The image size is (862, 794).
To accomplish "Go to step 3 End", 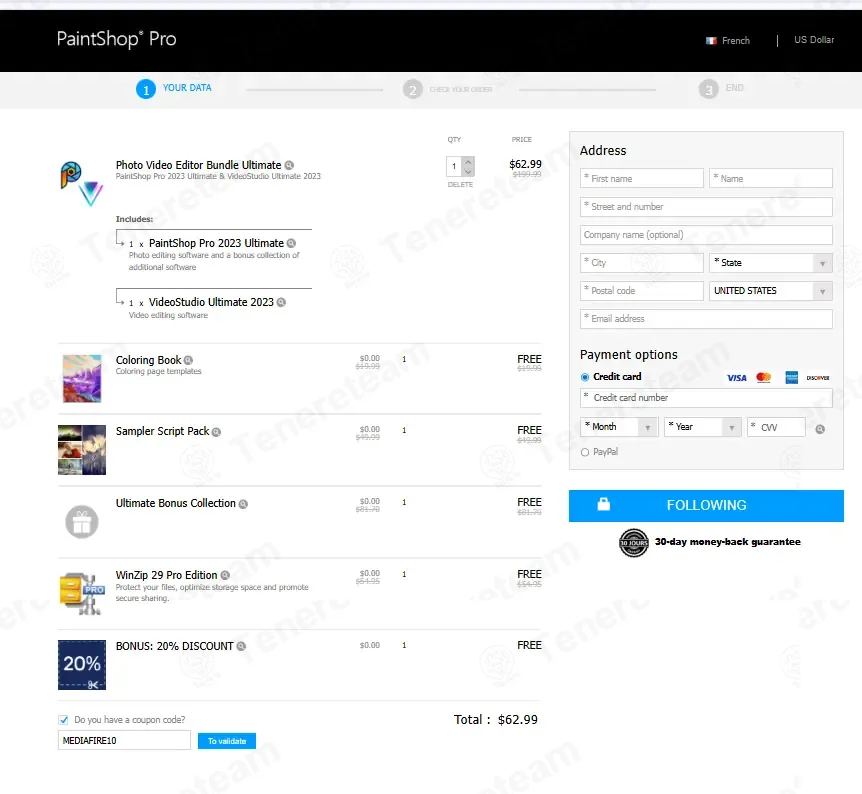I will point(721,89).
